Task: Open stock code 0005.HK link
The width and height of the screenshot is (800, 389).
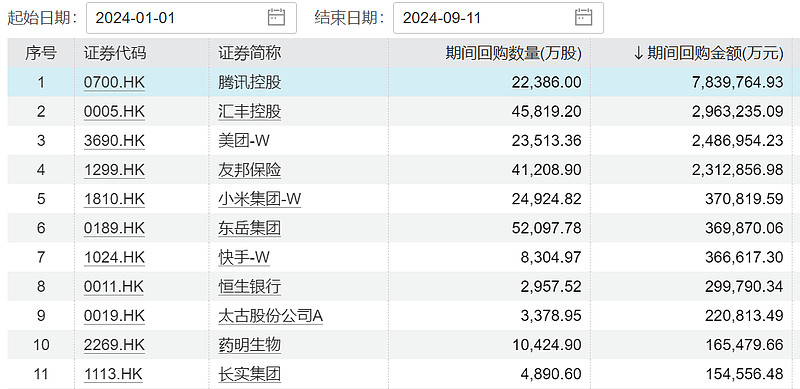Action: 114,112
